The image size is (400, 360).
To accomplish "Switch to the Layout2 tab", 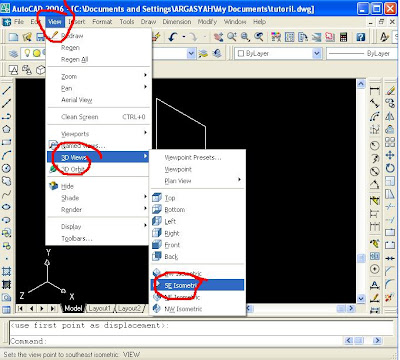I will 129,308.
